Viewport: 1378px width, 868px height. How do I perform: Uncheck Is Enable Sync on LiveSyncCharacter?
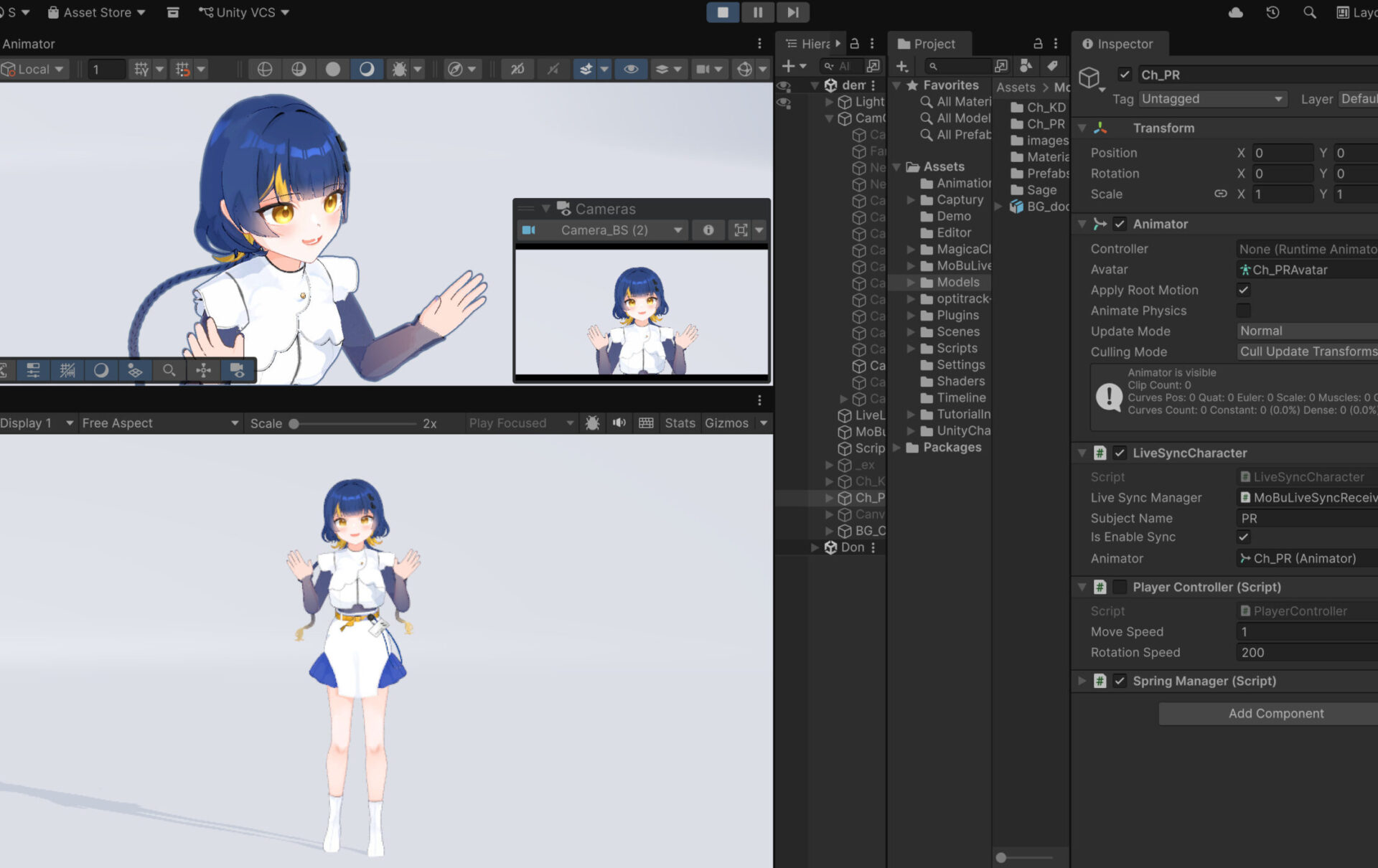click(1244, 537)
